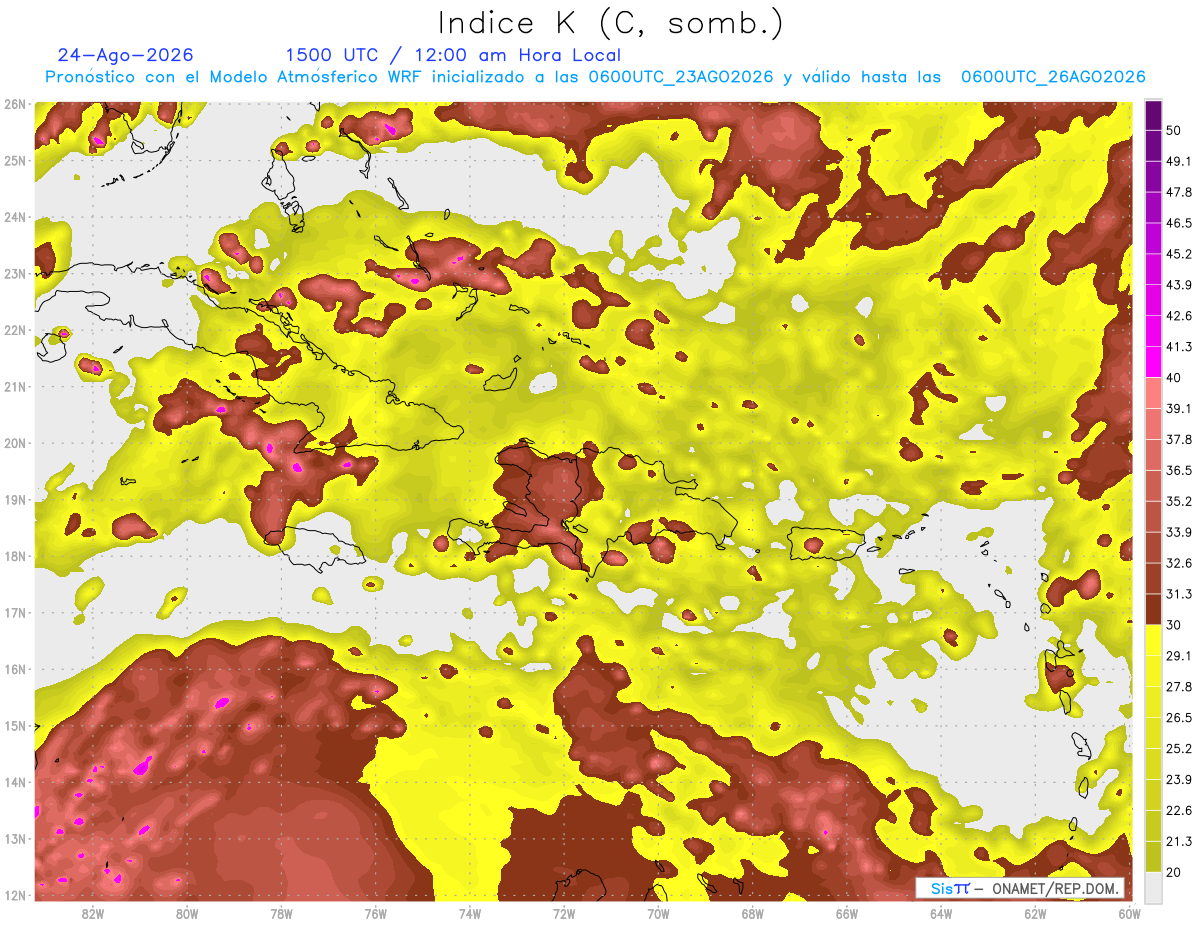Click the colorbar label "41.3"
Screen dimensions: 1200x927
point(1180,347)
